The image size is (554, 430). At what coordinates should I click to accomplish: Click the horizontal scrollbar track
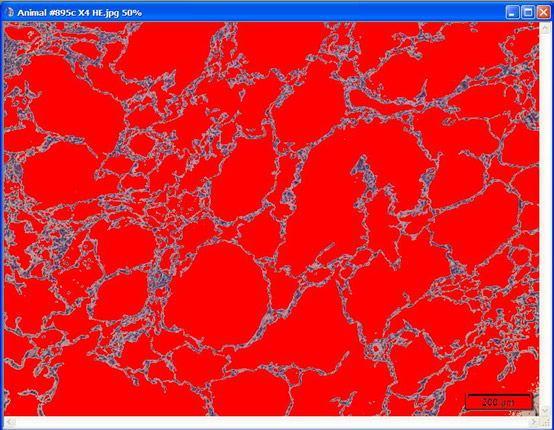pyautogui.click(x=272, y=422)
